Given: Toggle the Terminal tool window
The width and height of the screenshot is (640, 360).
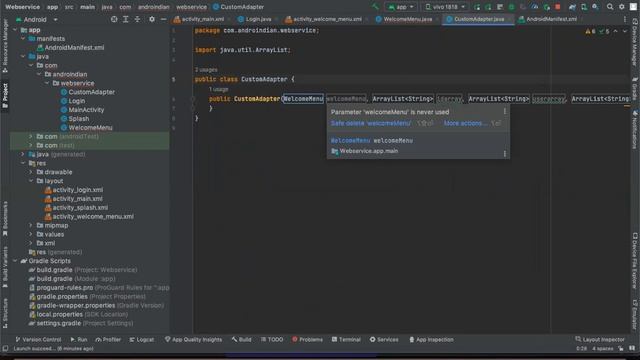Looking at the screenshot, I should point(346,339).
